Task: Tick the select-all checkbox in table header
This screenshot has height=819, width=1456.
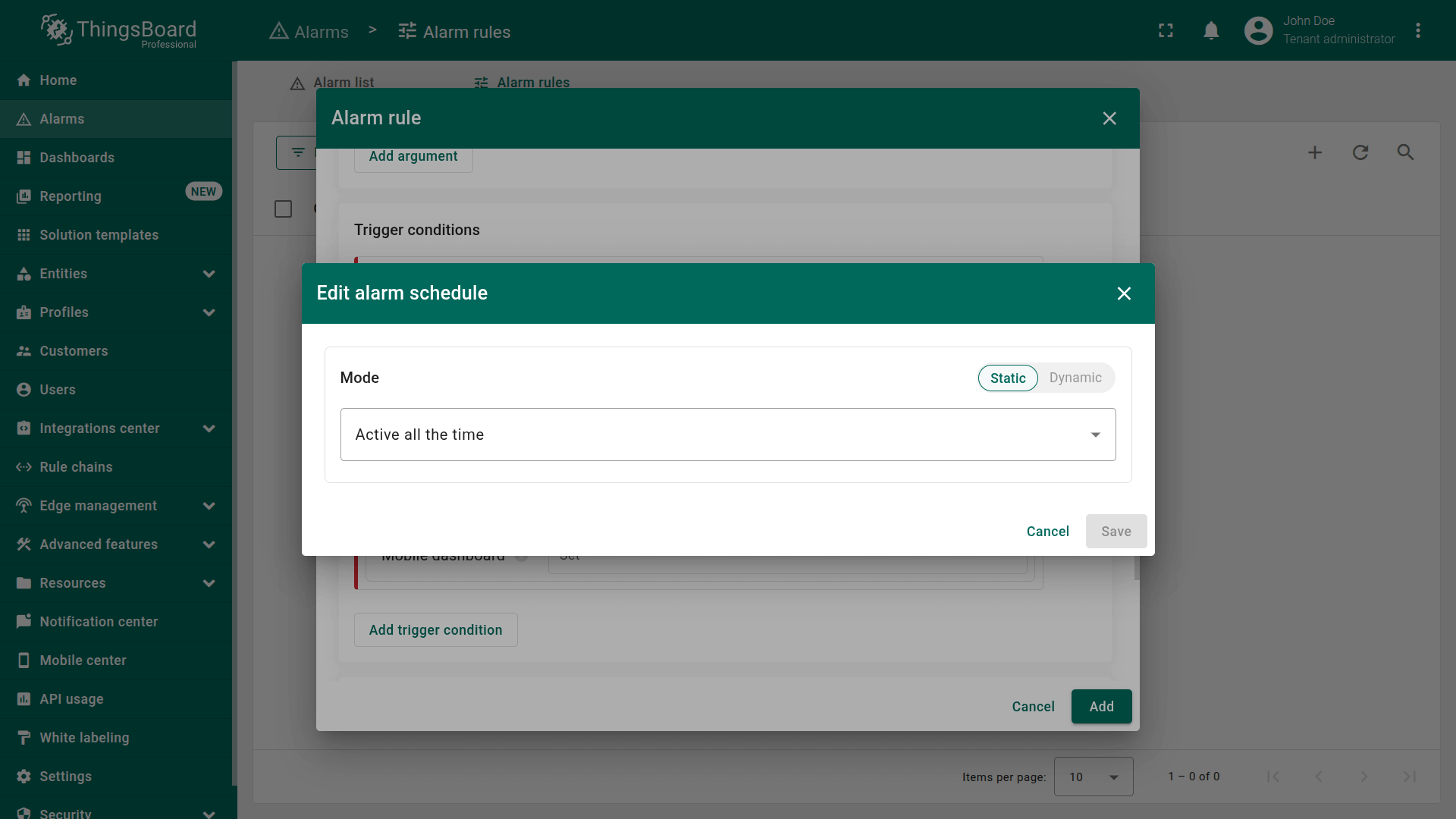Action: (x=283, y=209)
